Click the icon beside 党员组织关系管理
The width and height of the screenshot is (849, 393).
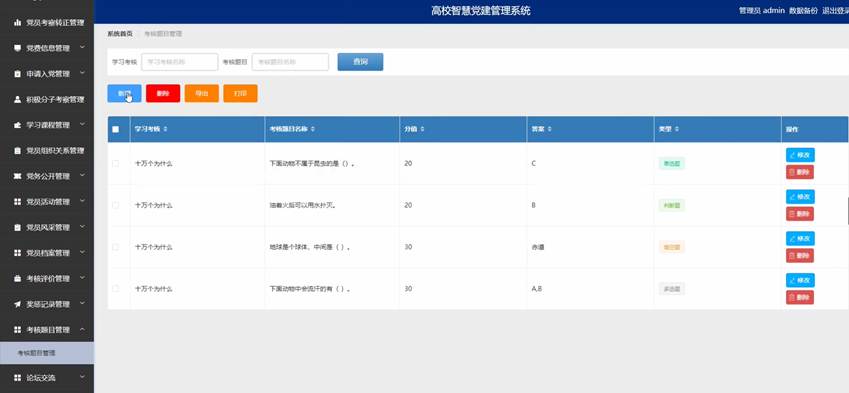[17, 150]
